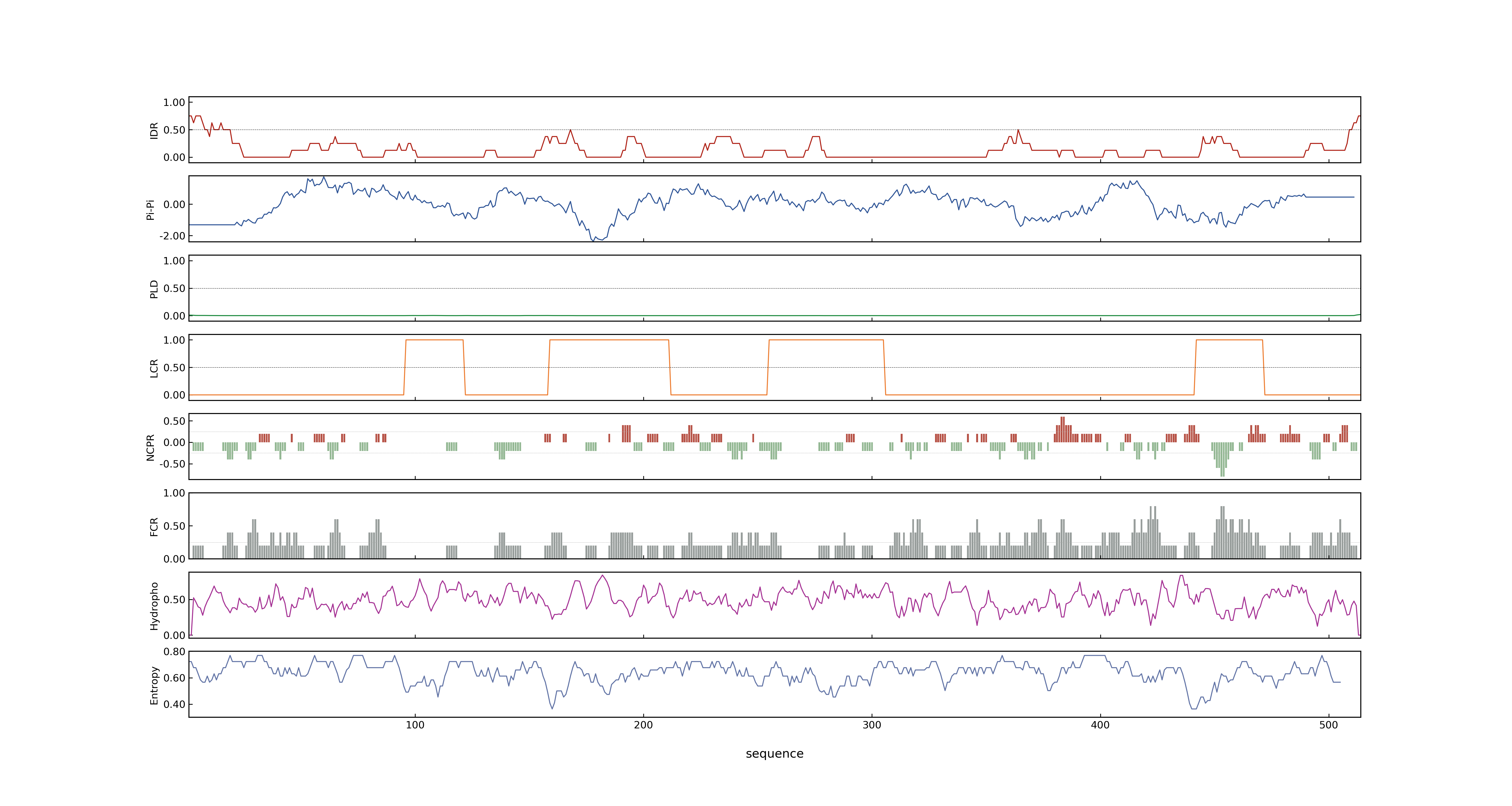Click x-axis tick label 100
This screenshot has width=1512, height=806.
[415, 725]
